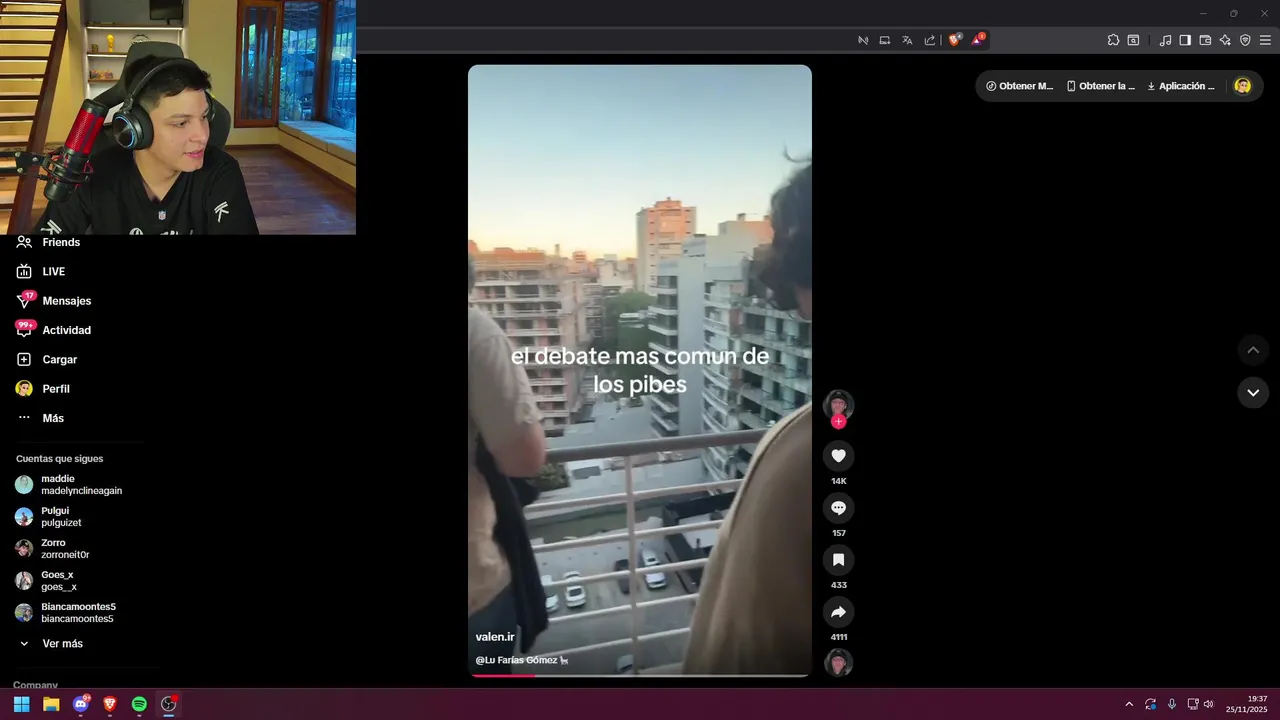1280x720 pixels.
Task: Share the video with arrow icon
Action: (838, 612)
